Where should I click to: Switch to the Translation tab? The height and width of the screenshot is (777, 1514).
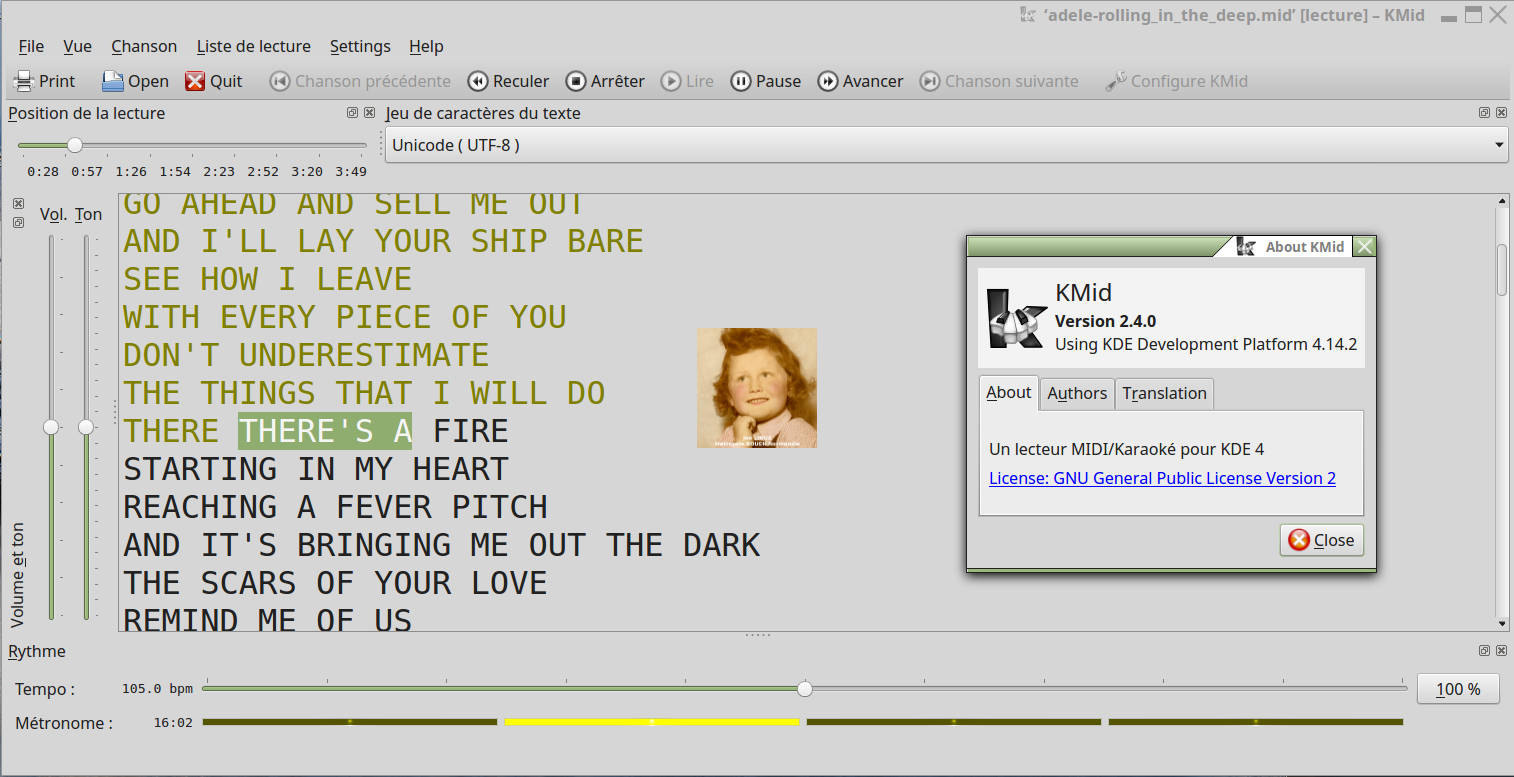click(1164, 393)
